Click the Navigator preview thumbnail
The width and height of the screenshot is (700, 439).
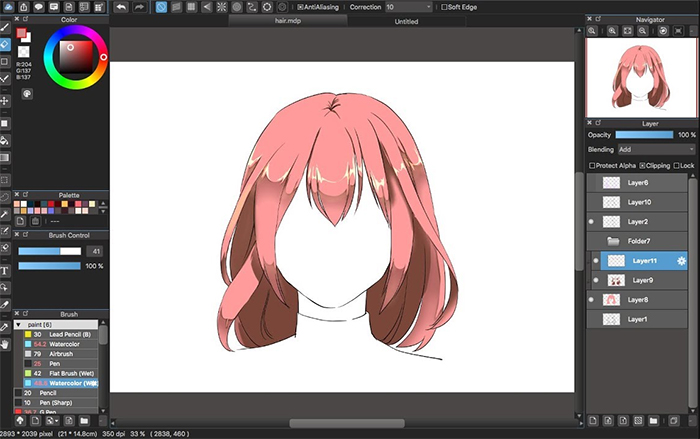point(641,78)
